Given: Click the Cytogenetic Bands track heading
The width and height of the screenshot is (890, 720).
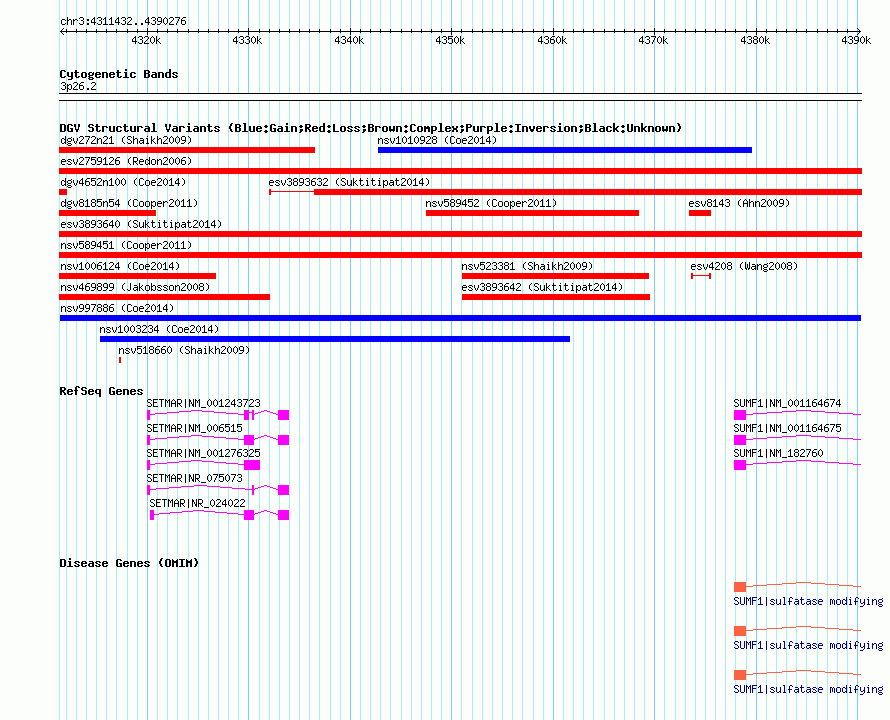Looking at the screenshot, I should coord(119,74).
